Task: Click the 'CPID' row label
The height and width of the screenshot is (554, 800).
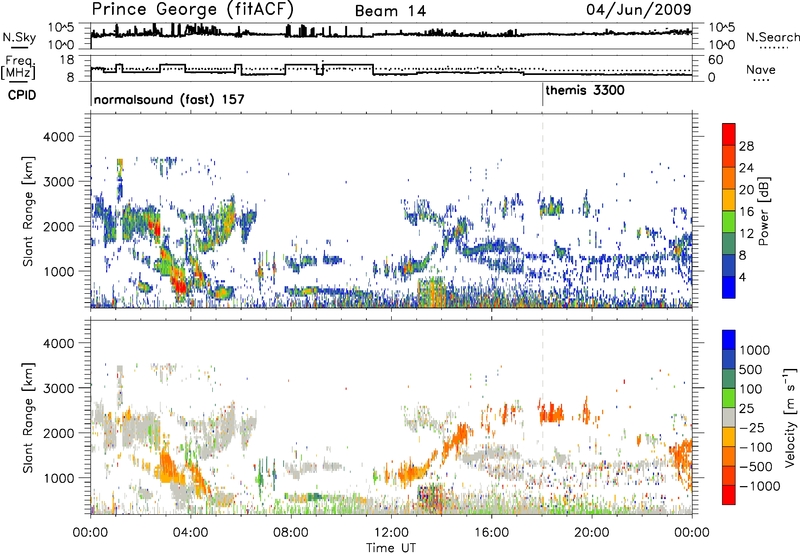Action: (x=22, y=95)
